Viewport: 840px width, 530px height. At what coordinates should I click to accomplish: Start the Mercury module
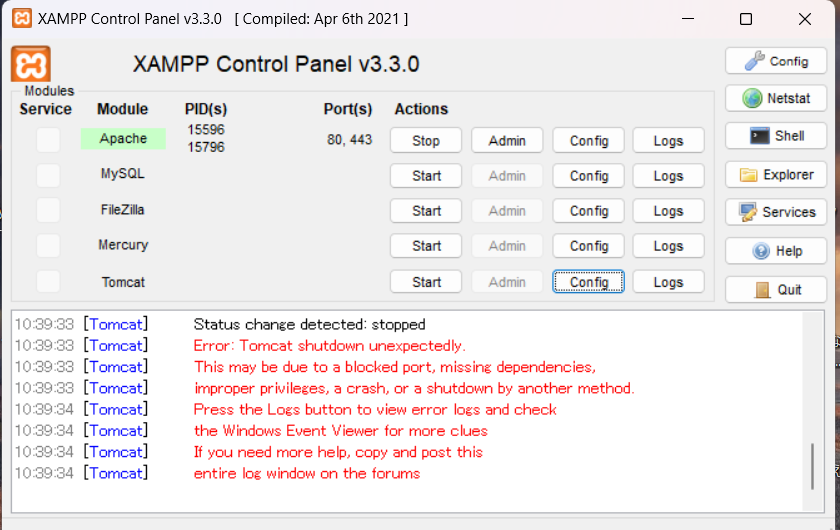(426, 246)
